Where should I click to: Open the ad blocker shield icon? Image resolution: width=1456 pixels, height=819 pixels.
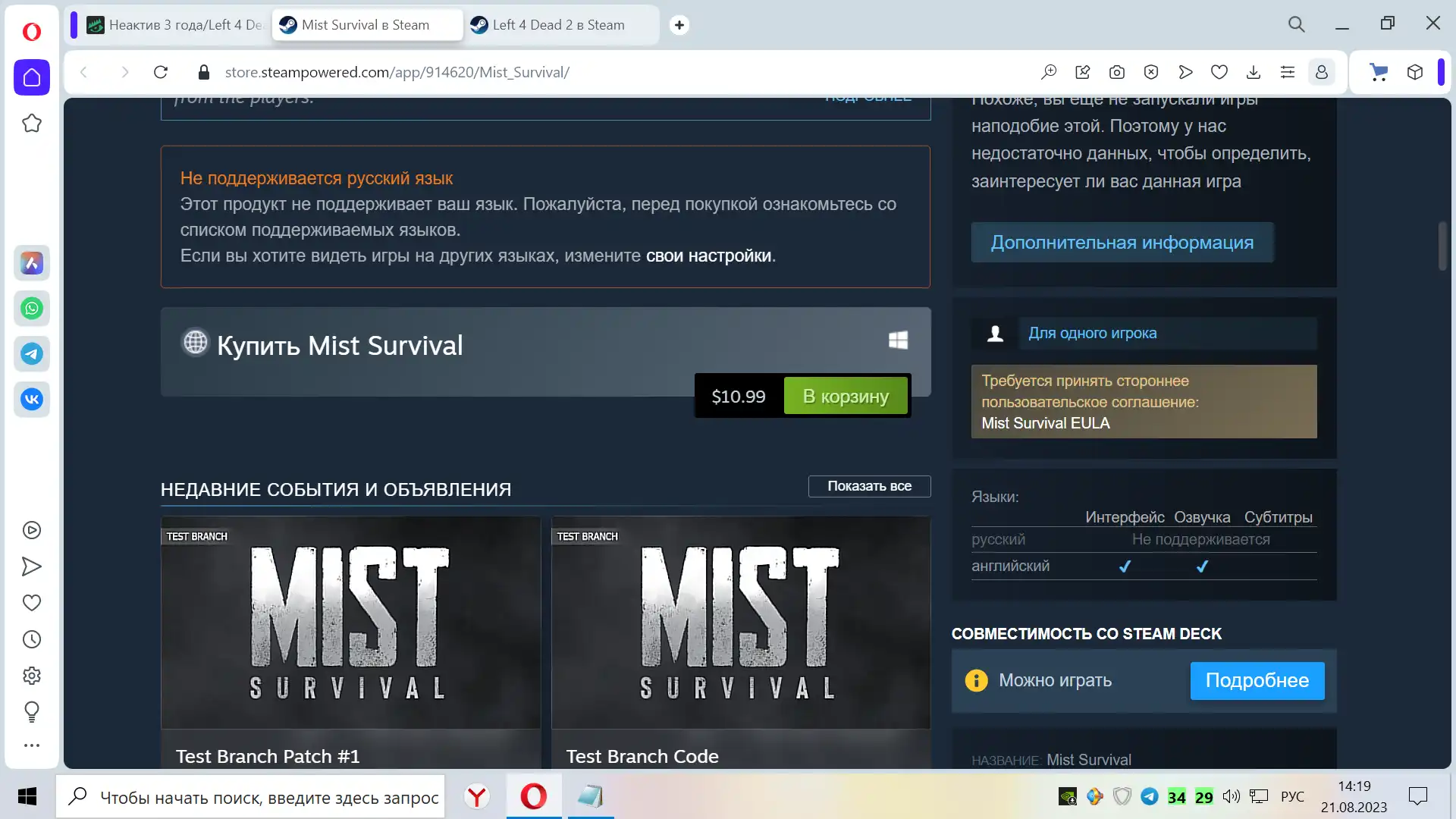click(1151, 72)
